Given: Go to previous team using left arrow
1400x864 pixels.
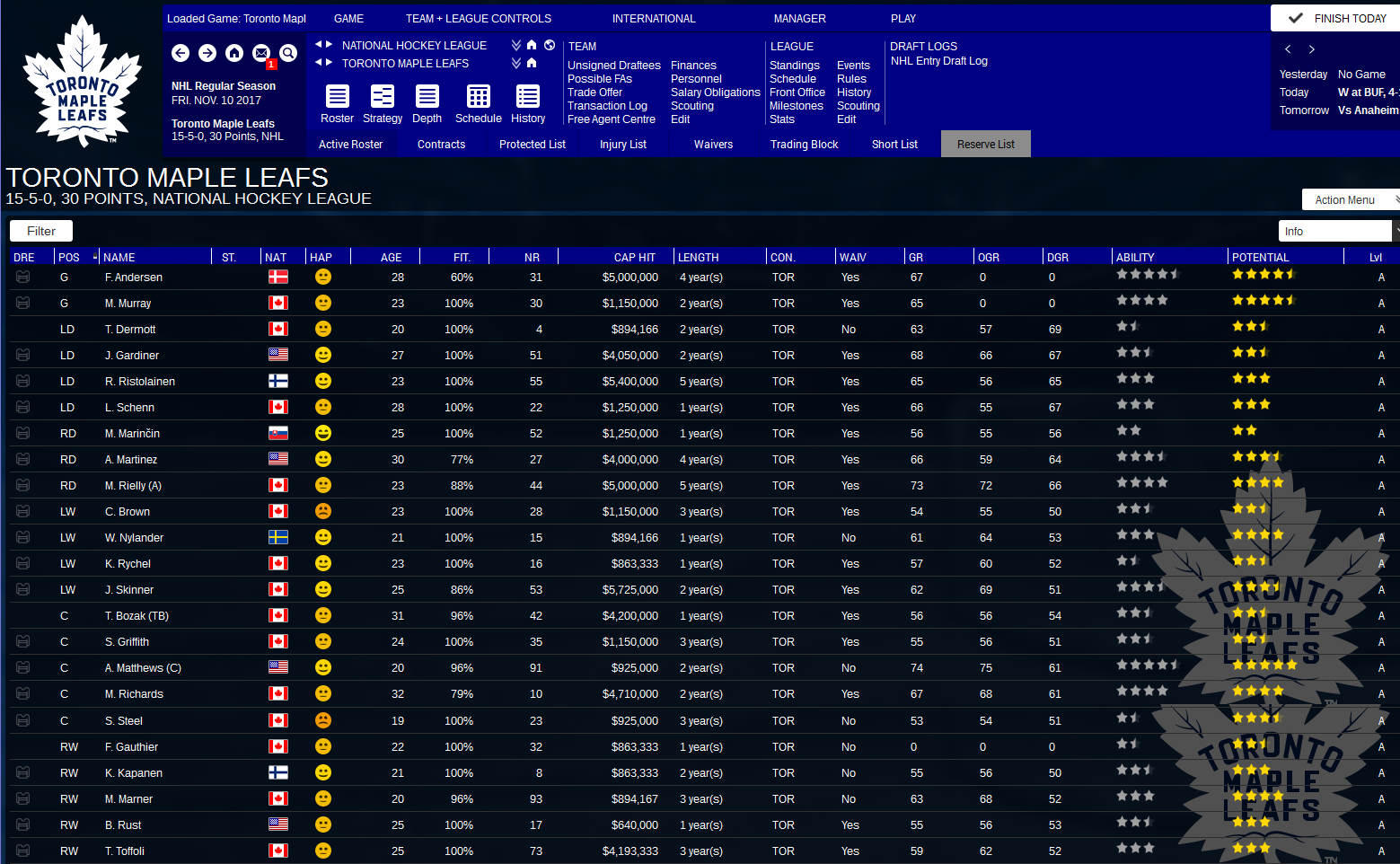Looking at the screenshot, I should [x=318, y=62].
